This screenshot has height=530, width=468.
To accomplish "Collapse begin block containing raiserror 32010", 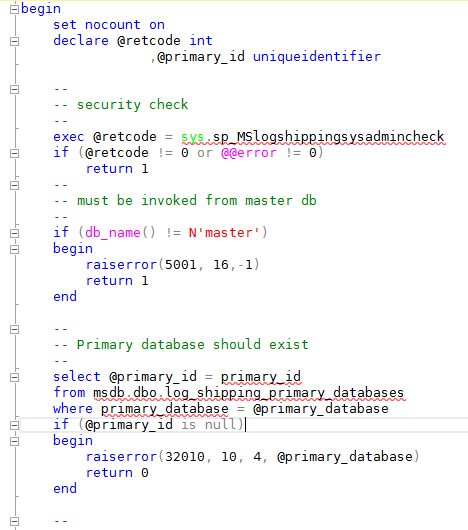I will pyautogui.click(x=14, y=441).
